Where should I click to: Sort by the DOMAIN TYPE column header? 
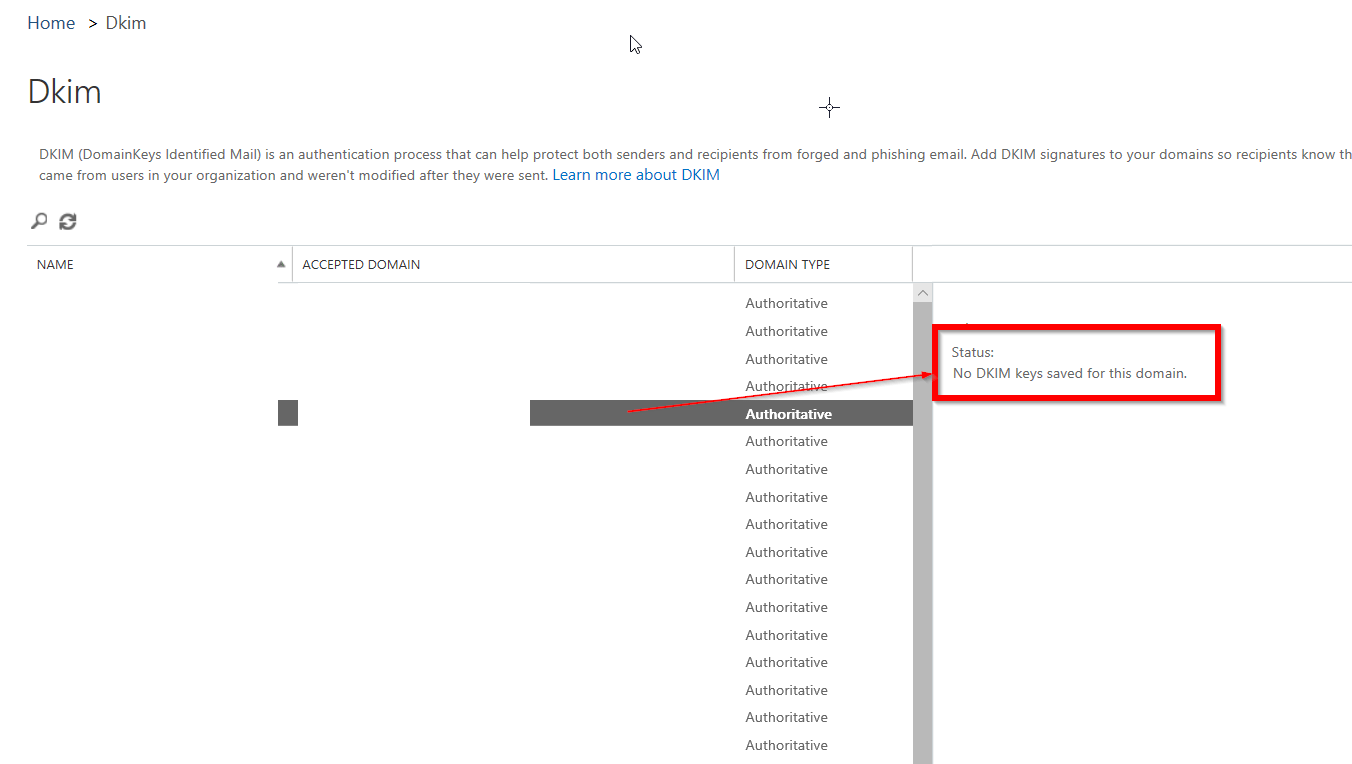point(787,265)
